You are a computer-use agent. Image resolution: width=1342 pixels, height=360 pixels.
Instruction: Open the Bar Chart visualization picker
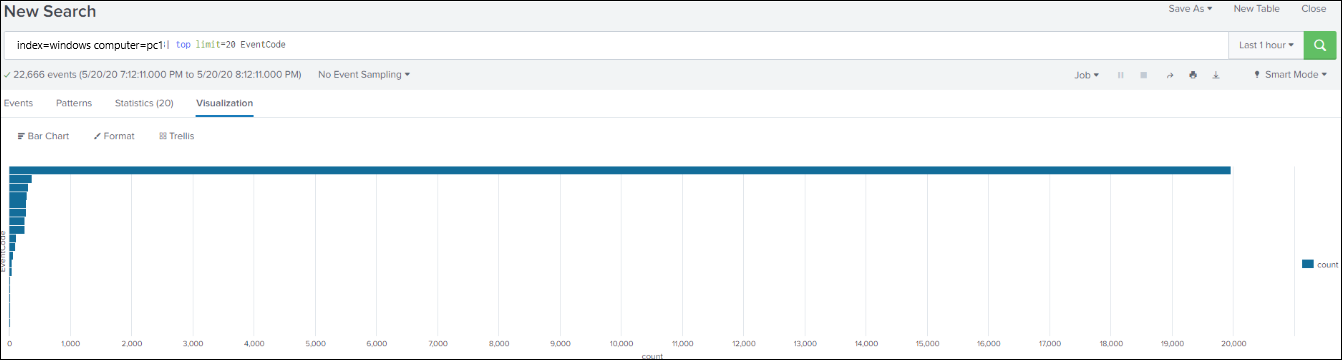tap(43, 136)
